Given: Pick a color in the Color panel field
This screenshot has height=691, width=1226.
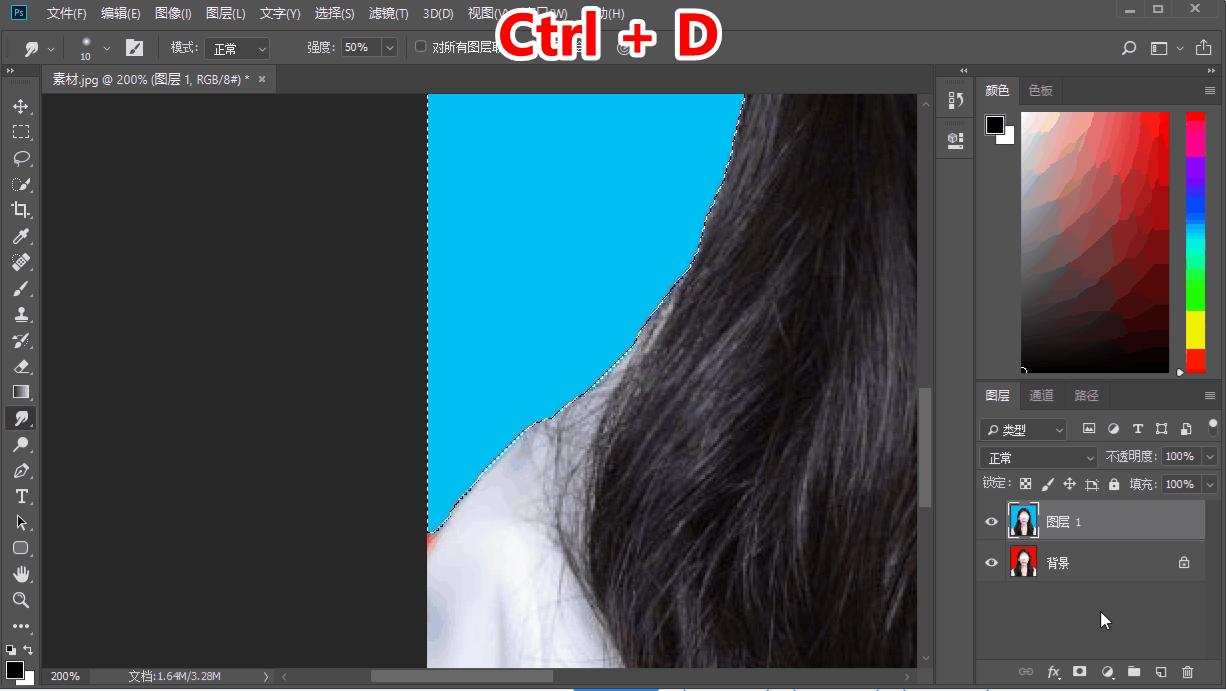Looking at the screenshot, I should click(x=1095, y=242).
